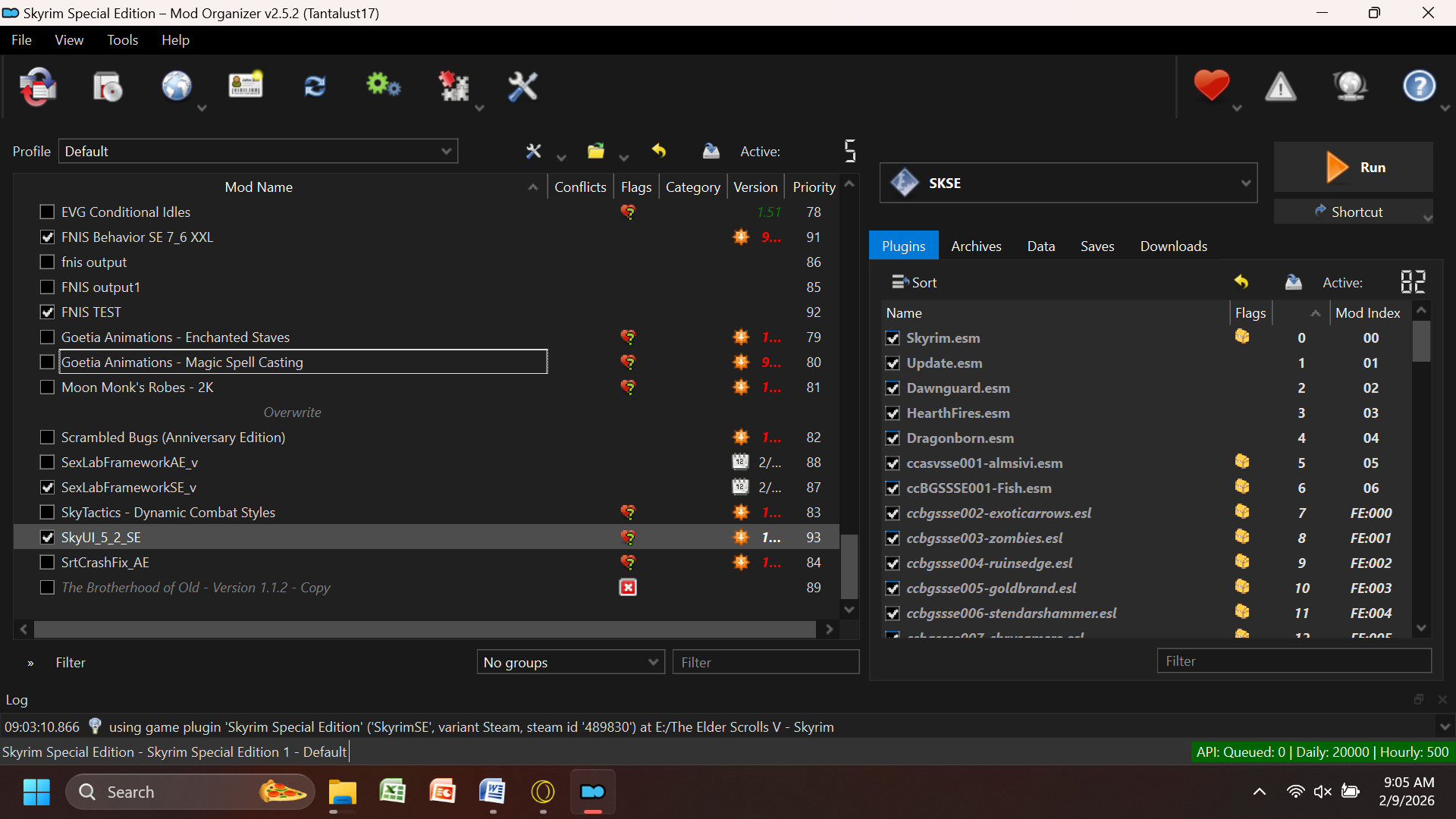Click the Endorse heart icon
This screenshot has width=1456, height=819.
[1211, 85]
